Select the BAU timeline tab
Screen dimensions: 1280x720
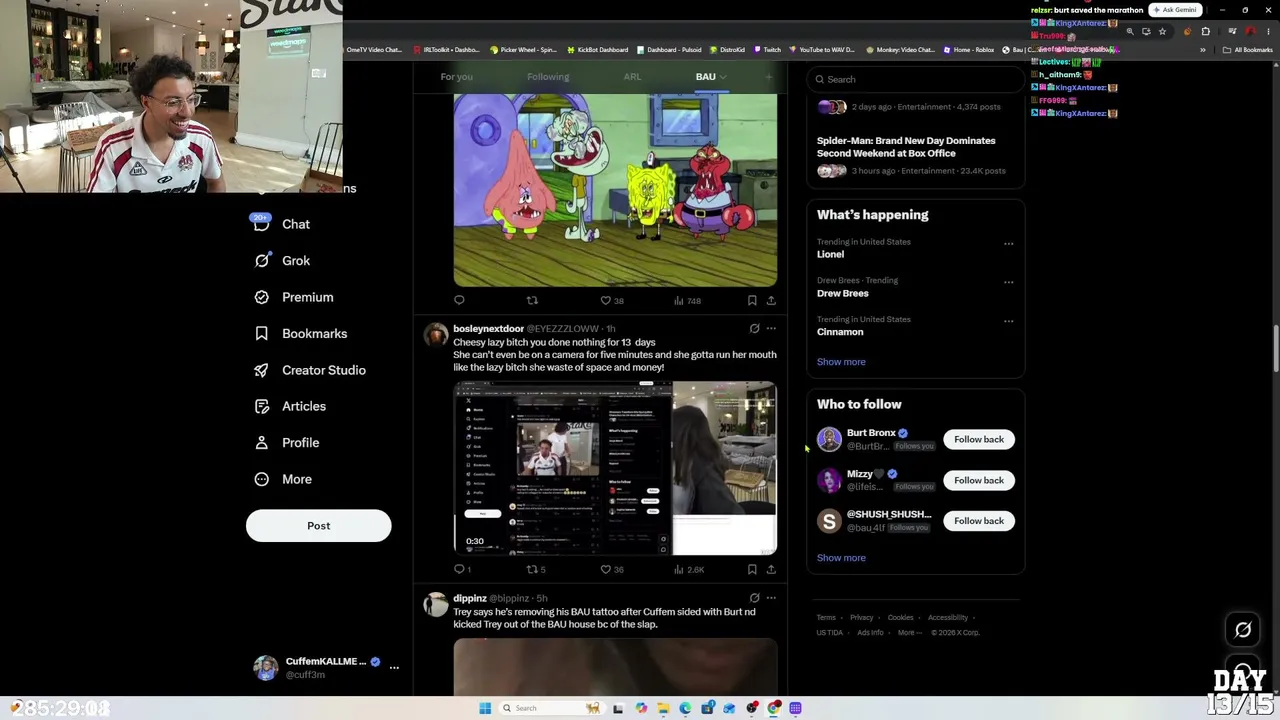pyautogui.click(x=705, y=77)
